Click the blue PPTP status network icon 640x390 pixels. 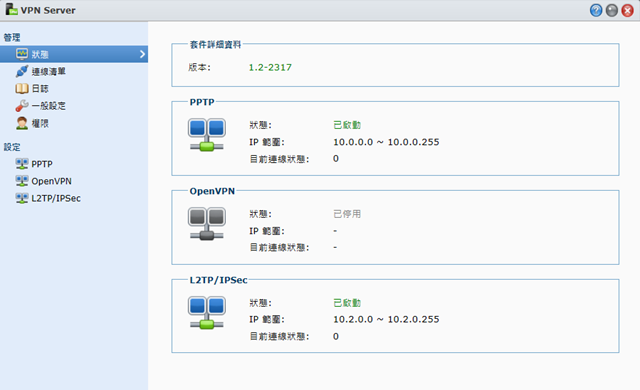click(207, 135)
